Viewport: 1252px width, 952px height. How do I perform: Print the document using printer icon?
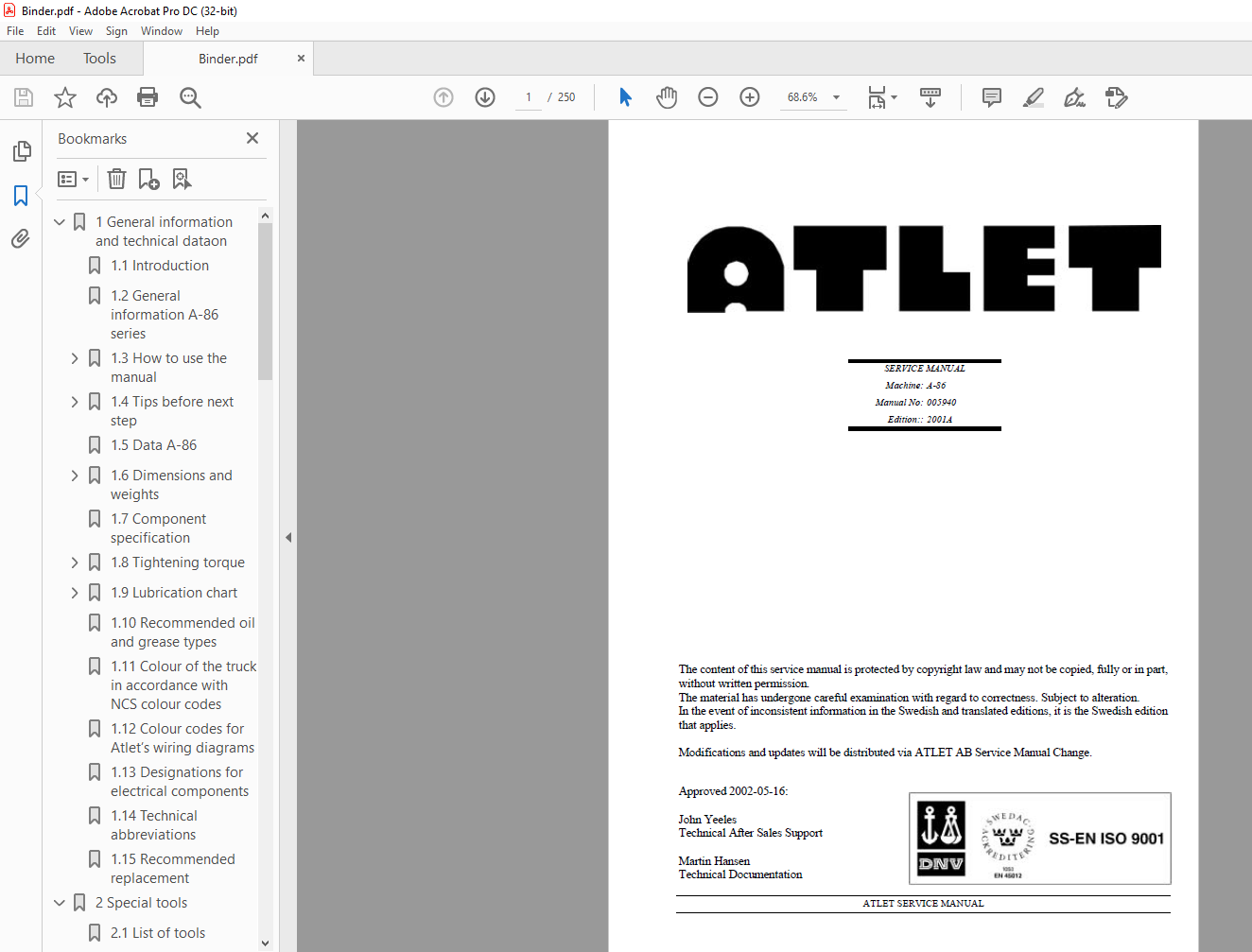[x=148, y=97]
